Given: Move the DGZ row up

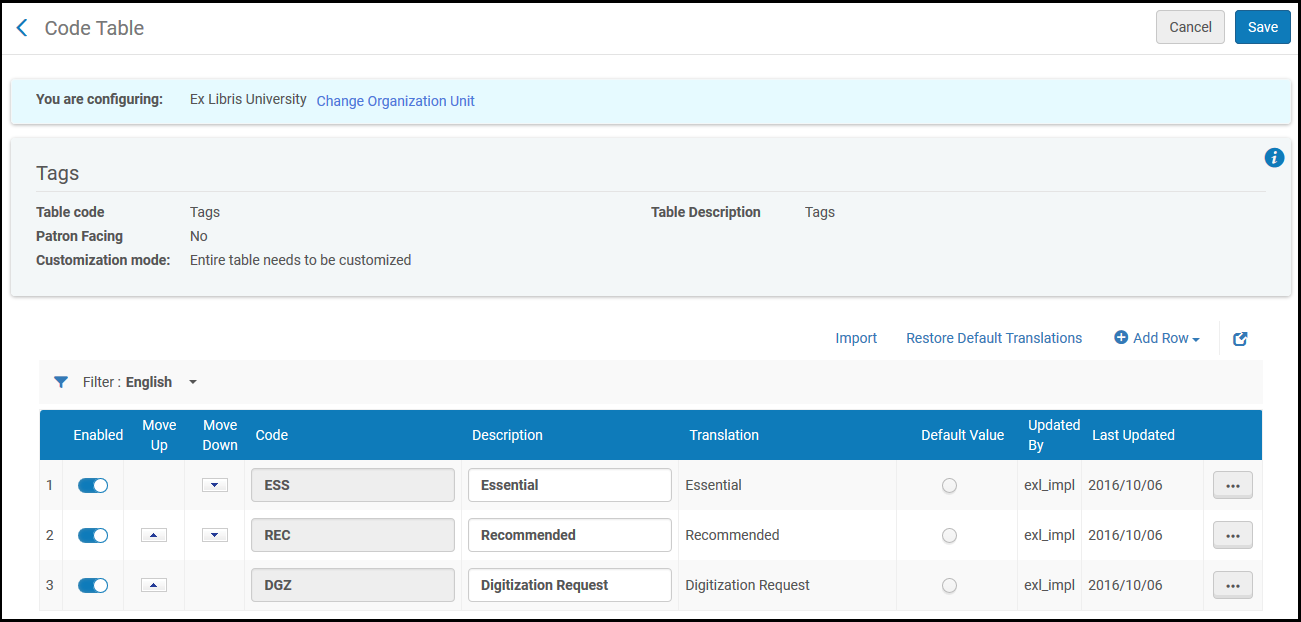Looking at the screenshot, I should coord(154,585).
